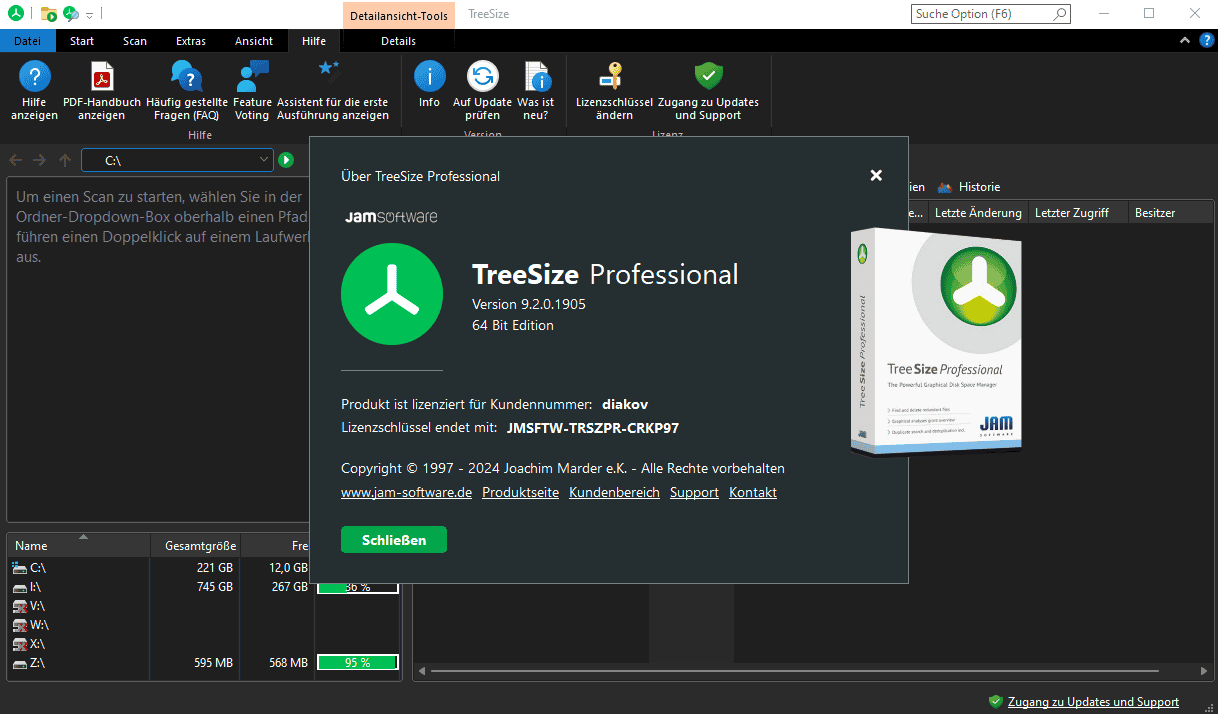Viewport: 1218px width, 714px height.
Task: Click the Hilfe anzeigen question mark icon
Action: pyautogui.click(x=34, y=76)
